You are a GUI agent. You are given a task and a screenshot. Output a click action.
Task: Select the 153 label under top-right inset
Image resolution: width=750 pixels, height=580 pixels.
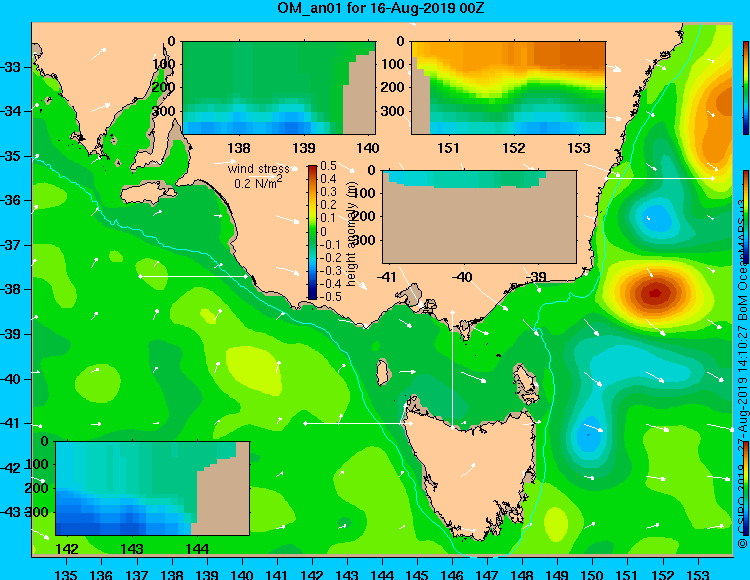click(x=579, y=148)
